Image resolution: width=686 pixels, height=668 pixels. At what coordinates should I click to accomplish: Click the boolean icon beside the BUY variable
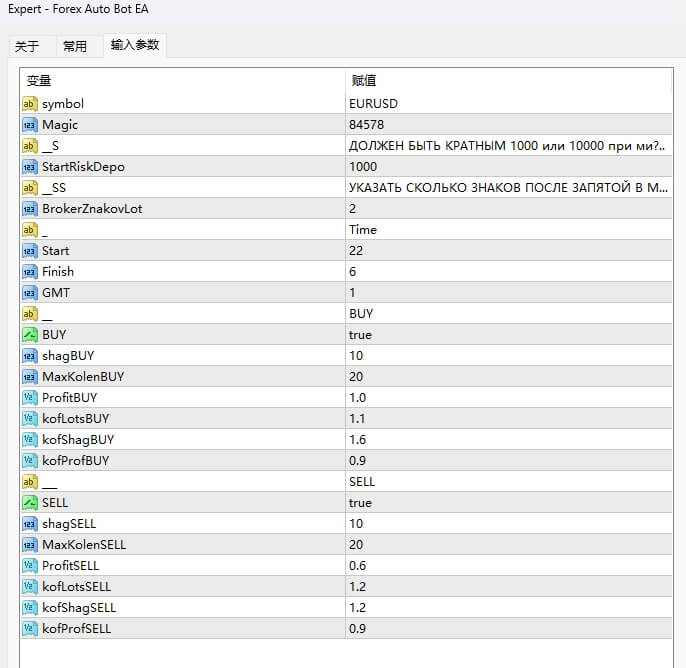29,335
